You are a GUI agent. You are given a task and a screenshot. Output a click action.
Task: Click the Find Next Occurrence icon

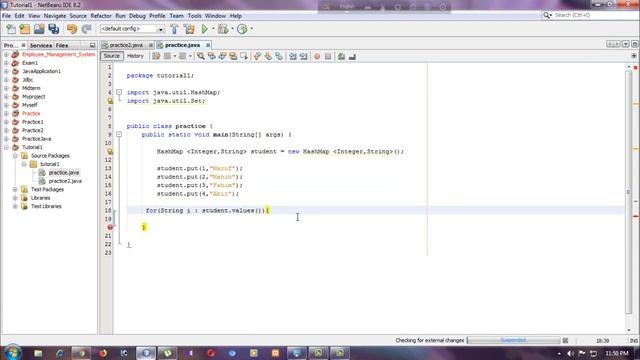click(x=222, y=56)
